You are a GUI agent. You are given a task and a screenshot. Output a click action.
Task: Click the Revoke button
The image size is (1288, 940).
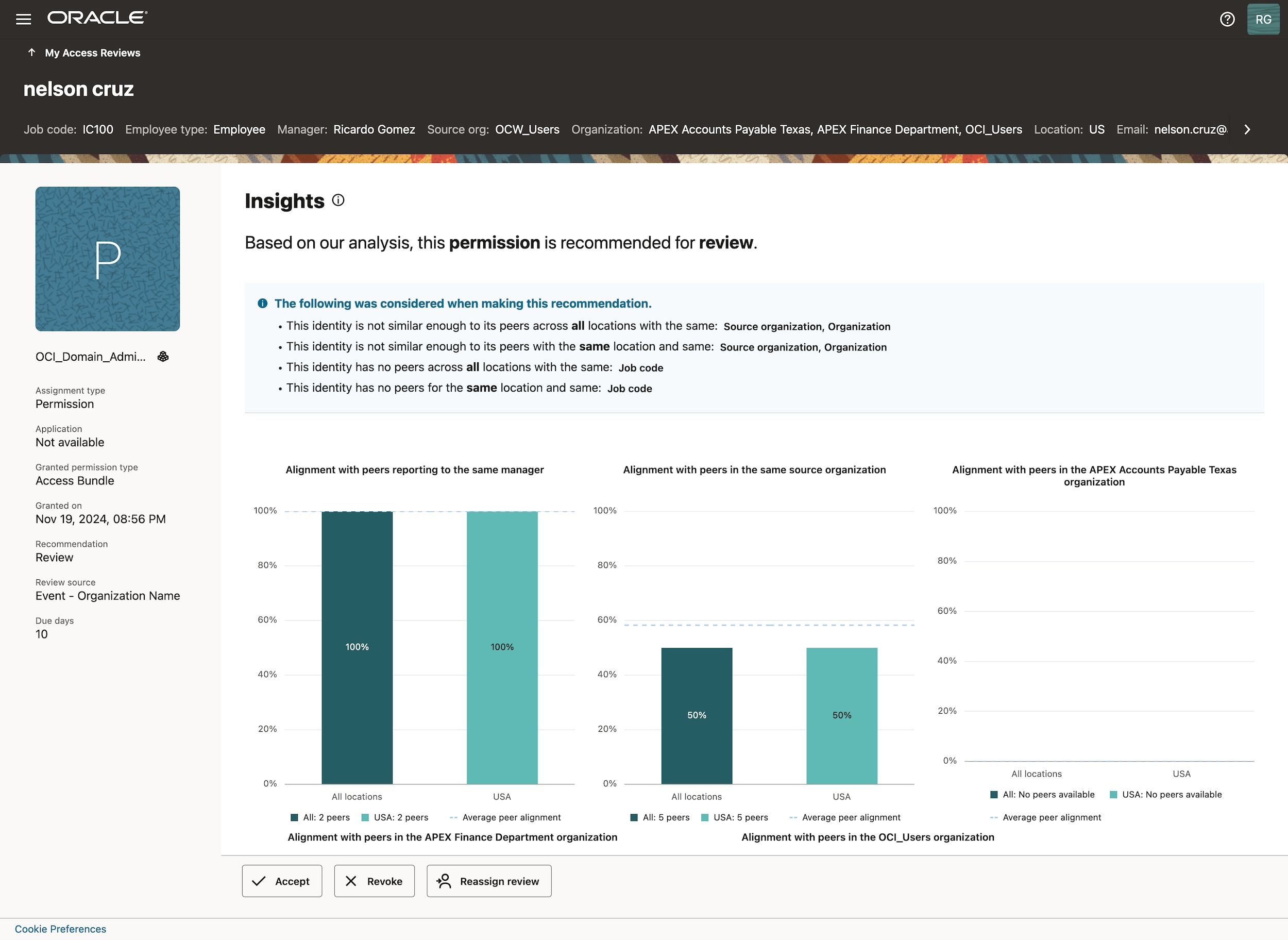coord(374,881)
